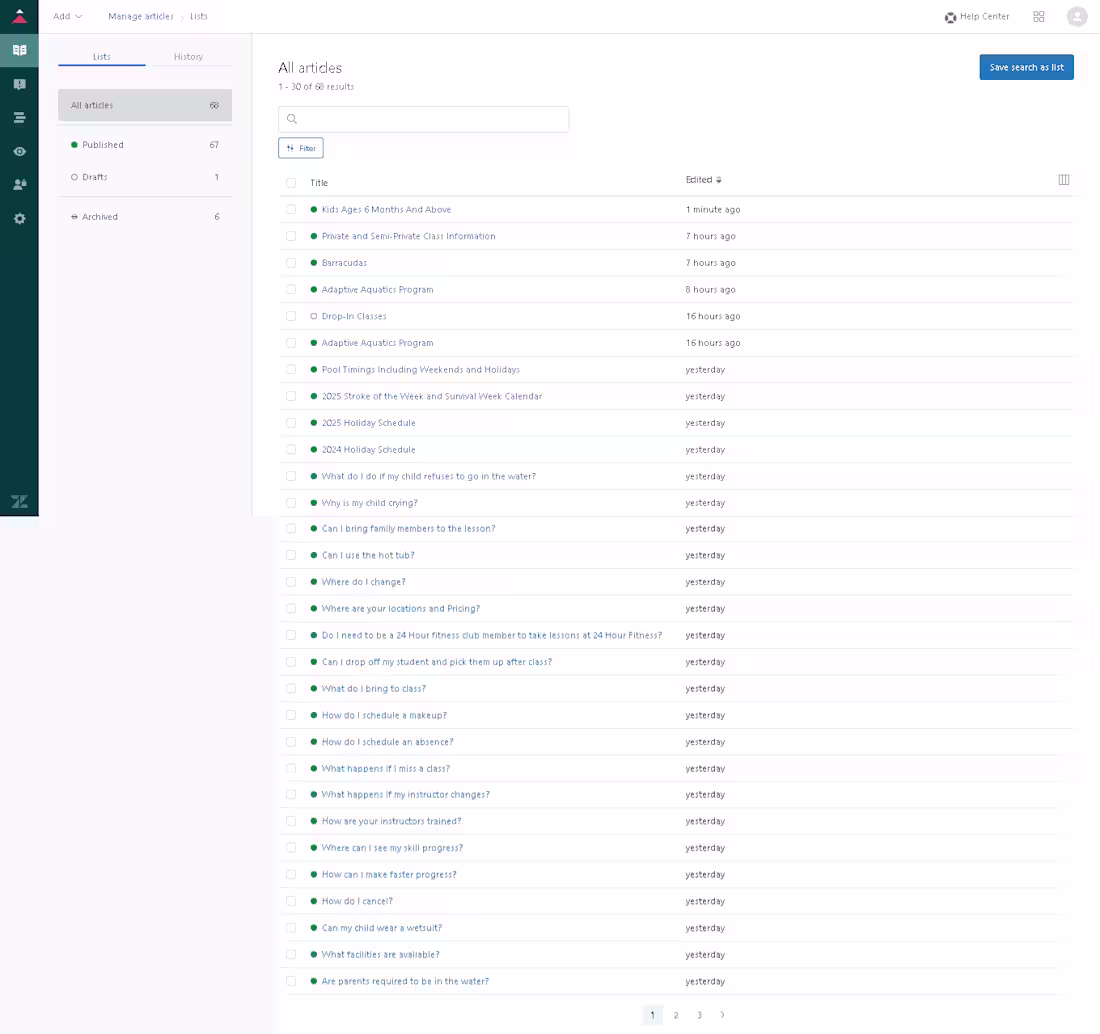Expand the next page chevron in pagination
Viewport: 1100px width, 1034px height.
723,1014
